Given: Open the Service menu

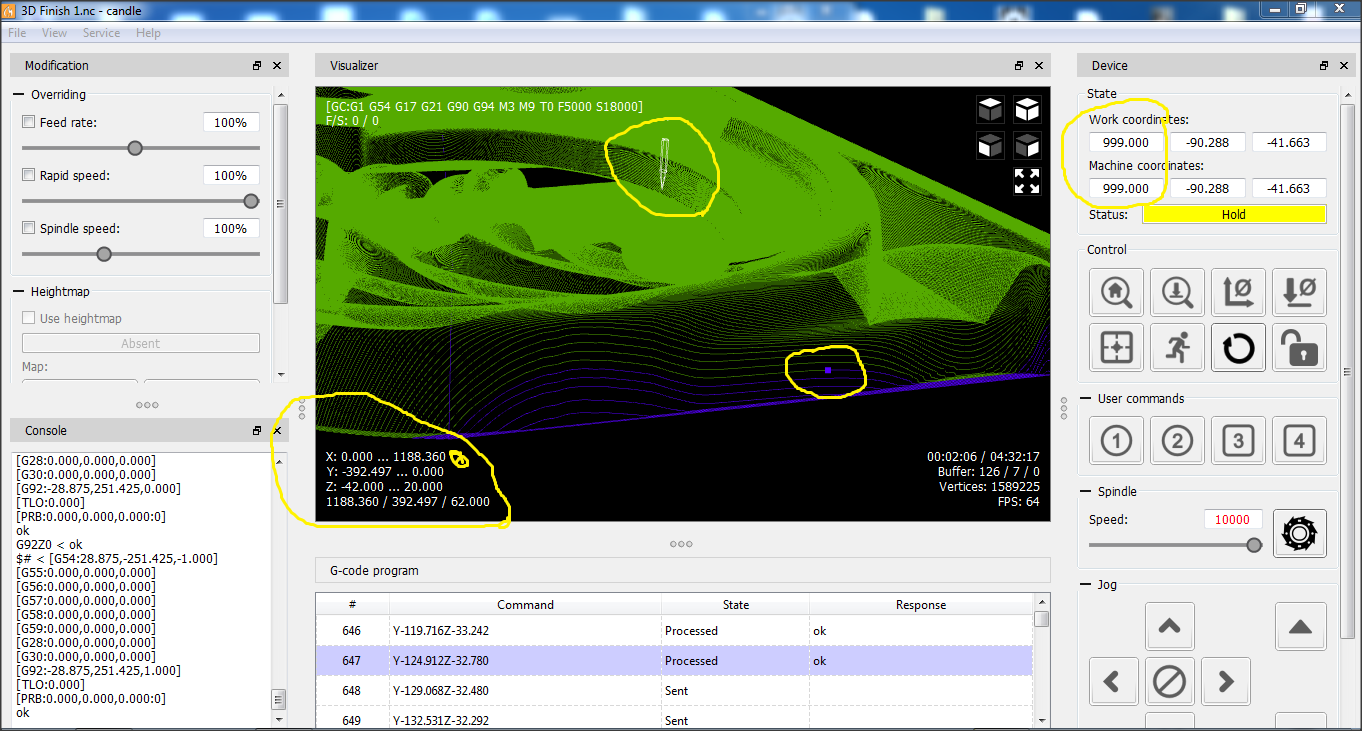Looking at the screenshot, I should (101, 33).
